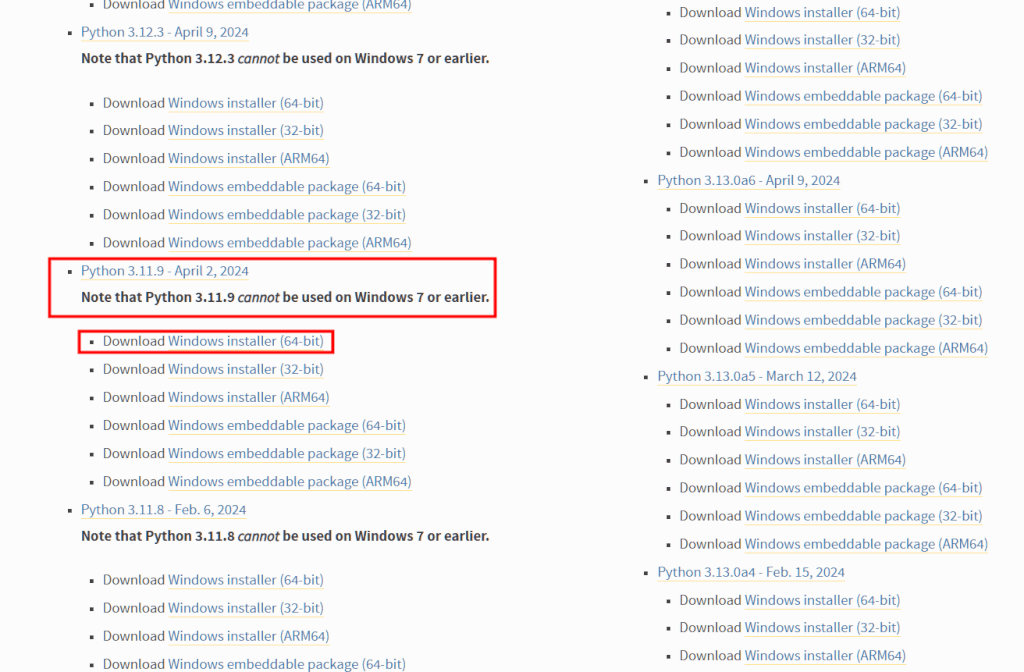Open the Python 3.11.9 release link
This screenshot has height=672, width=1024.
[x=165, y=271]
